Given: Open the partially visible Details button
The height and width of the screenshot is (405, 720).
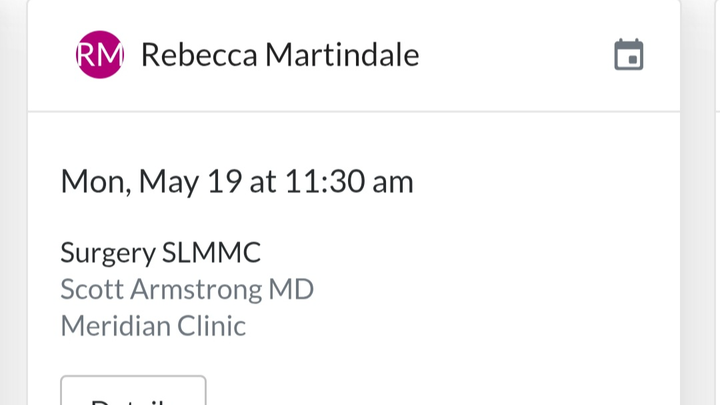Looking at the screenshot, I should 133,391.
